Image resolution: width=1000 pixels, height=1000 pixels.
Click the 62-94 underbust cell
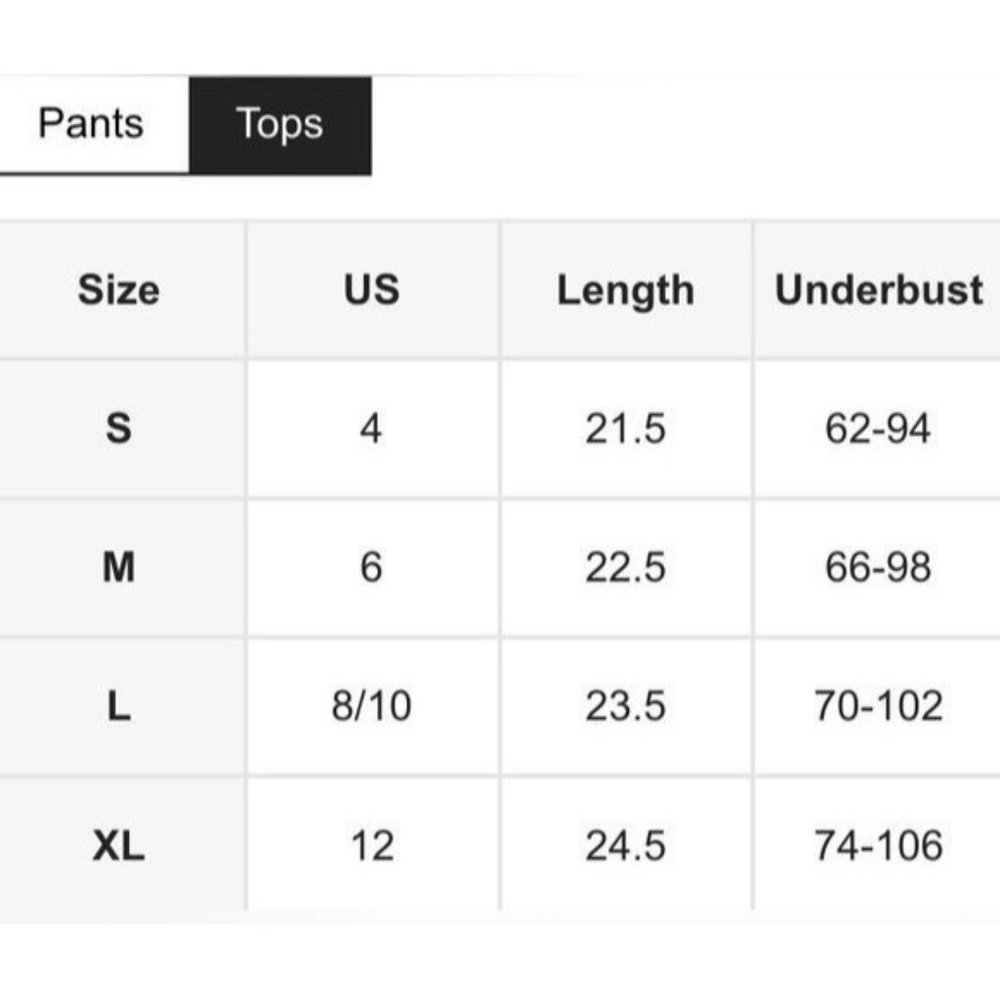878,429
